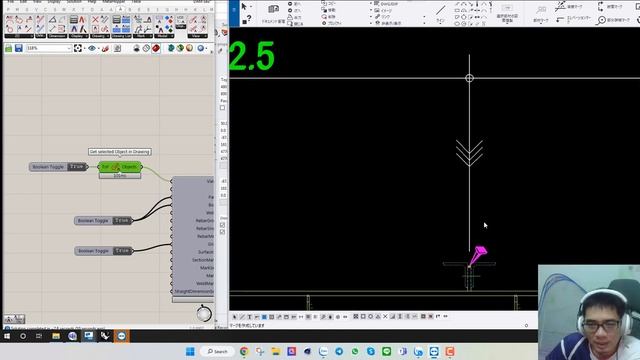Screen dimensions: 640x360
Task: Expand the View component panel
Action: click(198, 36)
